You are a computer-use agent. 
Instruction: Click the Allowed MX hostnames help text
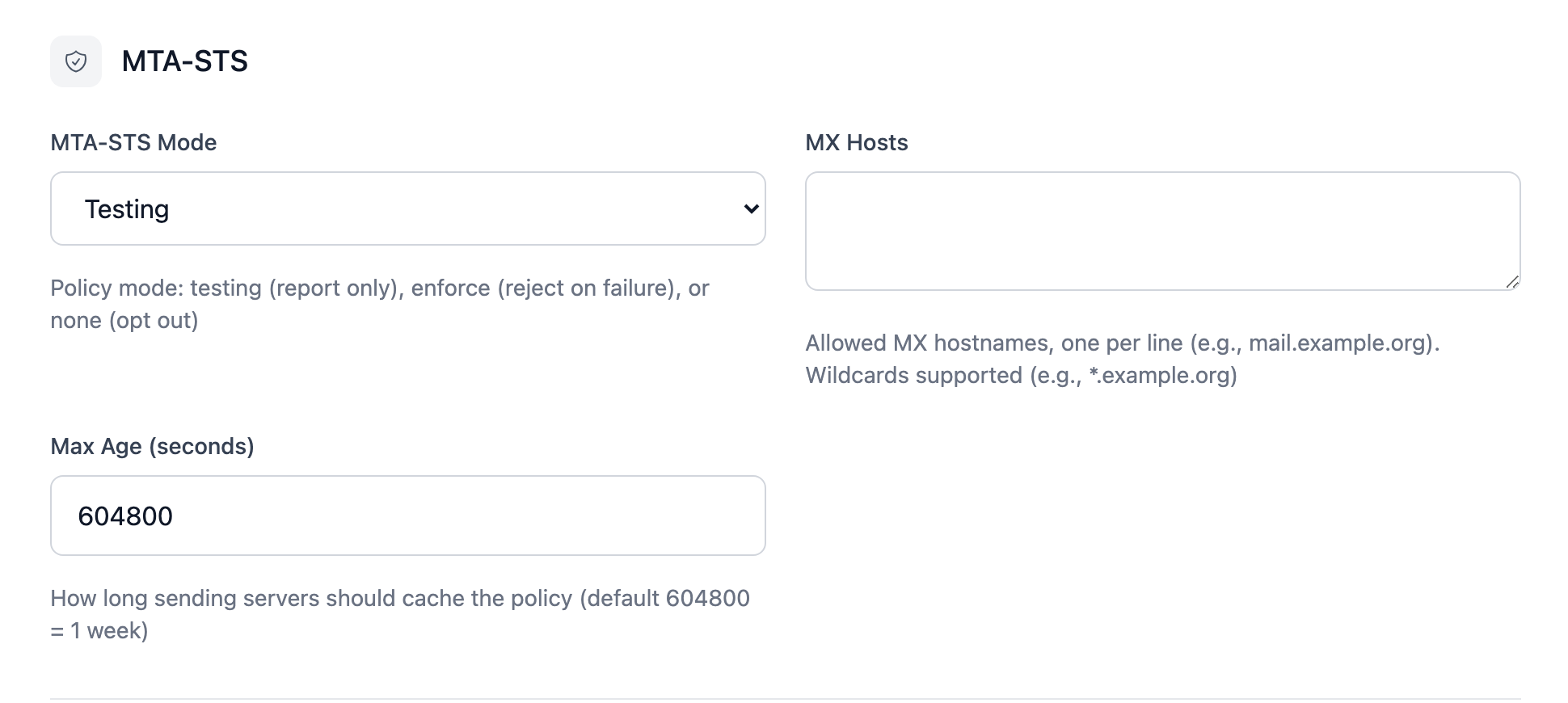pos(1123,359)
